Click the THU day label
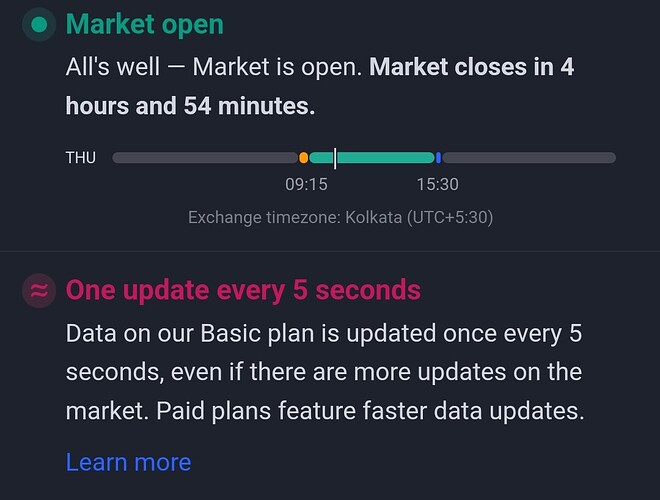 (x=81, y=158)
